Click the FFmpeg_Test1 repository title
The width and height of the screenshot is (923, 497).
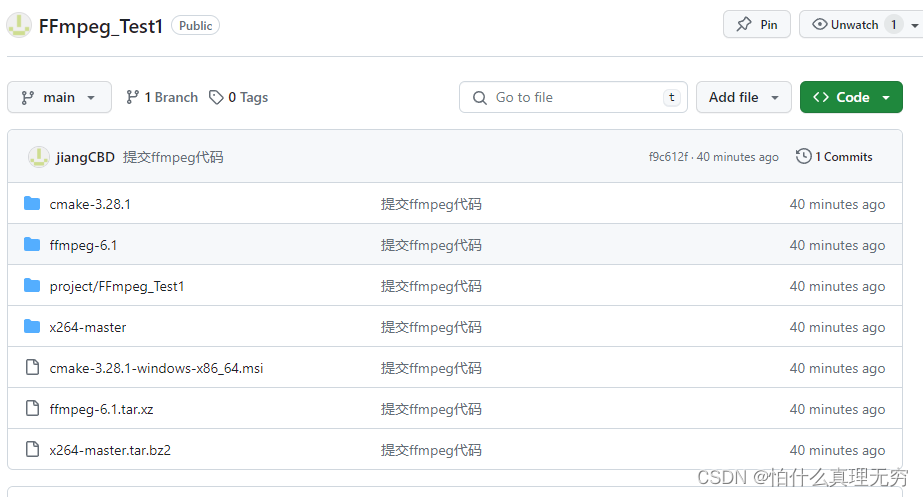[101, 26]
